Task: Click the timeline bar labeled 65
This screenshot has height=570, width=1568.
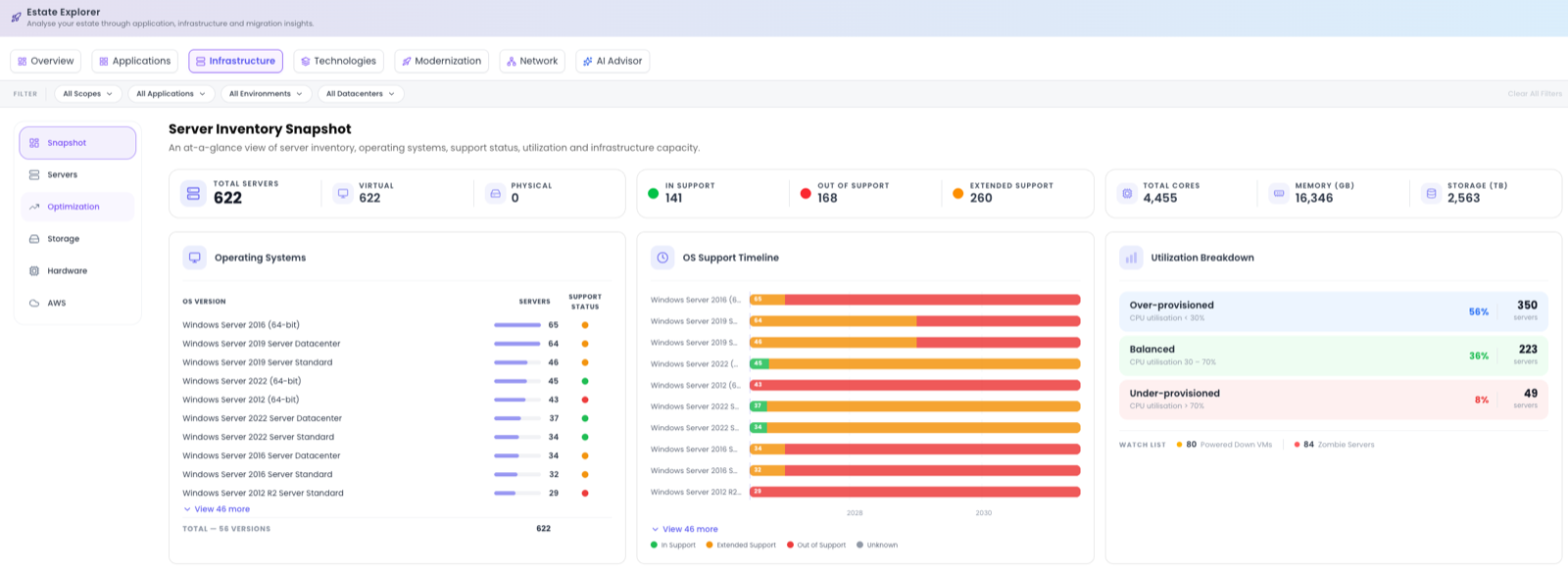Action: [915, 300]
